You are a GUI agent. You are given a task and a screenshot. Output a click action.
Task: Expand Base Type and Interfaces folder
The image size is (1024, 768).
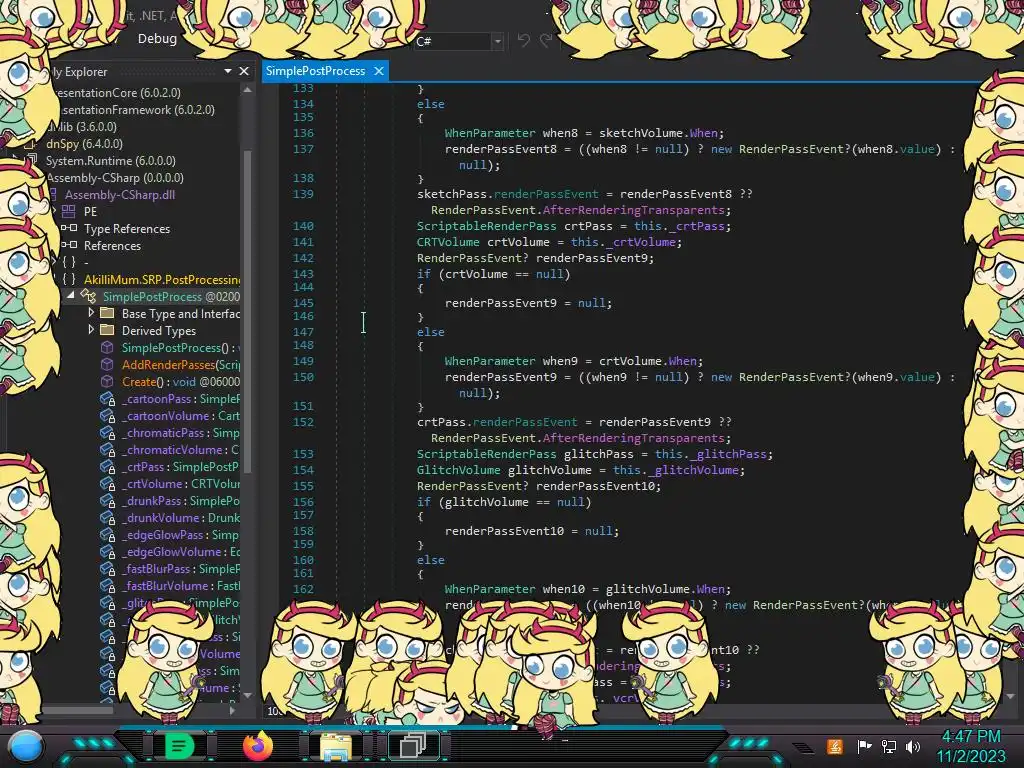pos(91,313)
